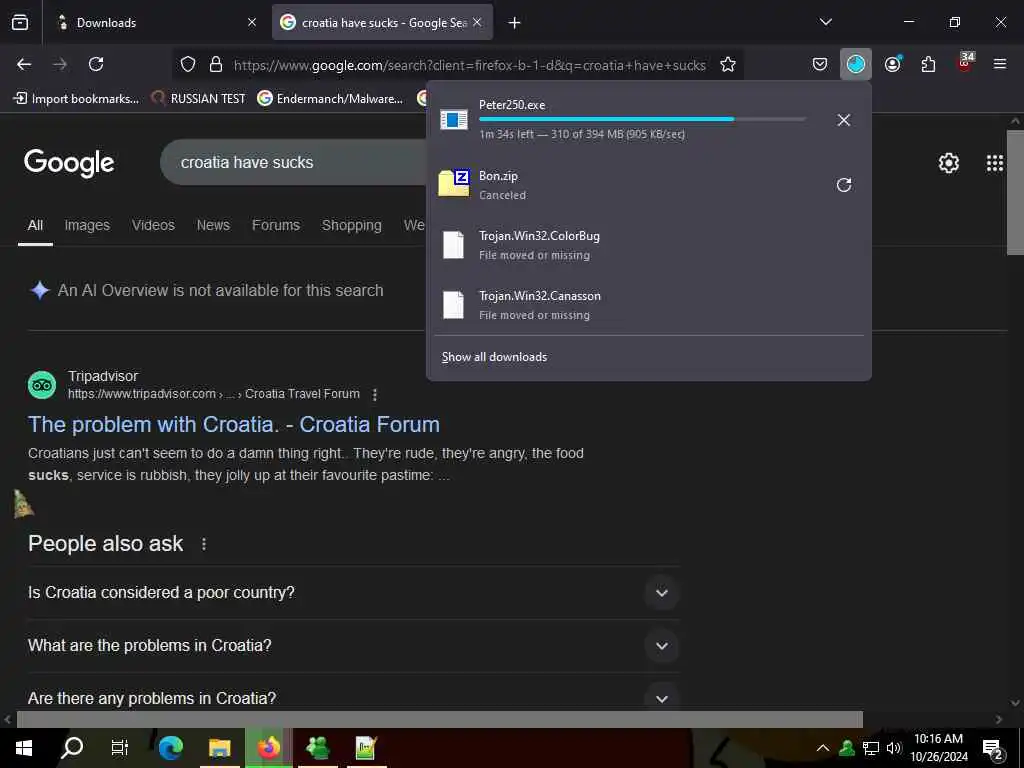Open Google apps grid
The height and width of the screenshot is (768, 1024).
pyautogui.click(x=995, y=163)
